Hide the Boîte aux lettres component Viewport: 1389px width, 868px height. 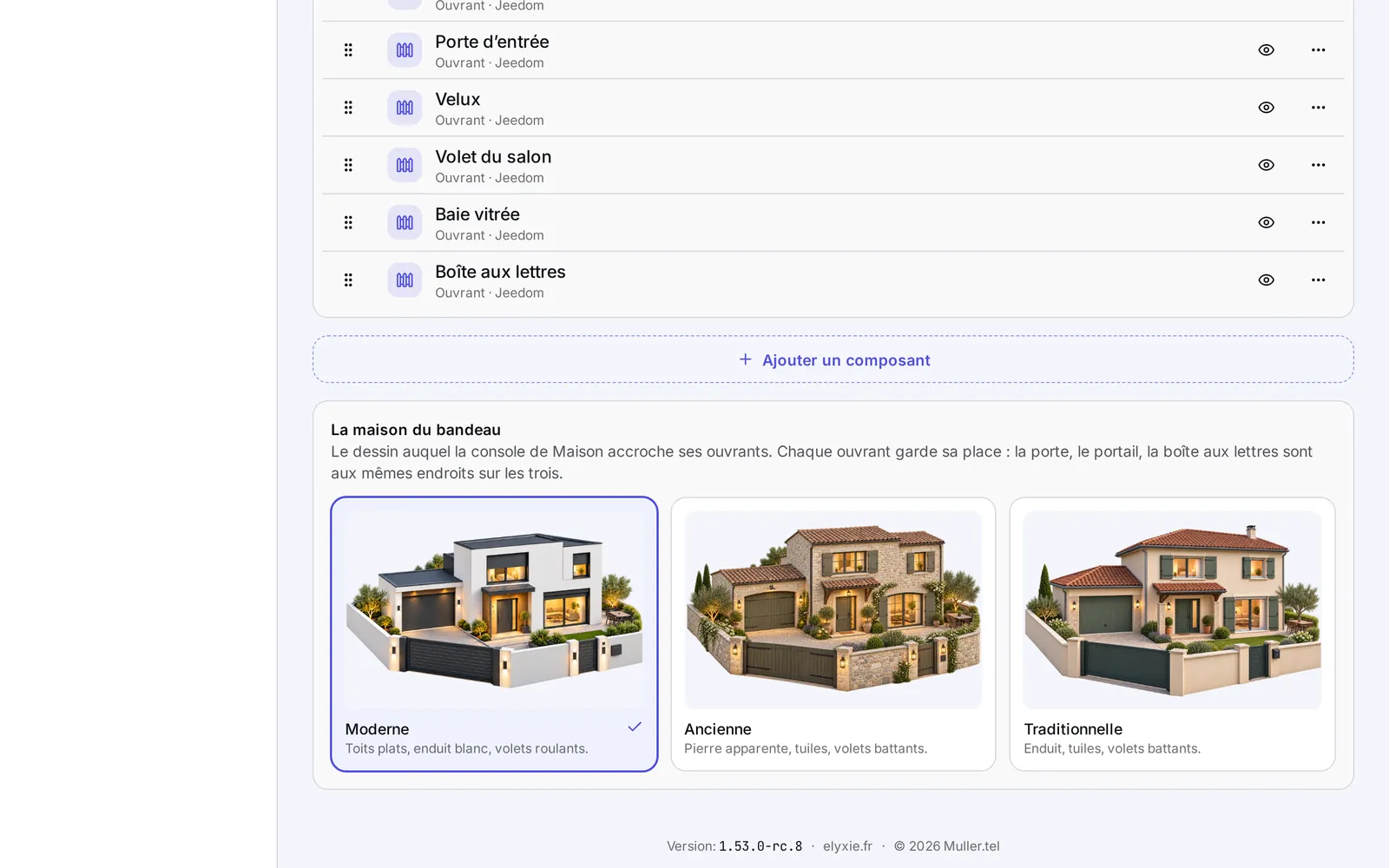coord(1267,279)
